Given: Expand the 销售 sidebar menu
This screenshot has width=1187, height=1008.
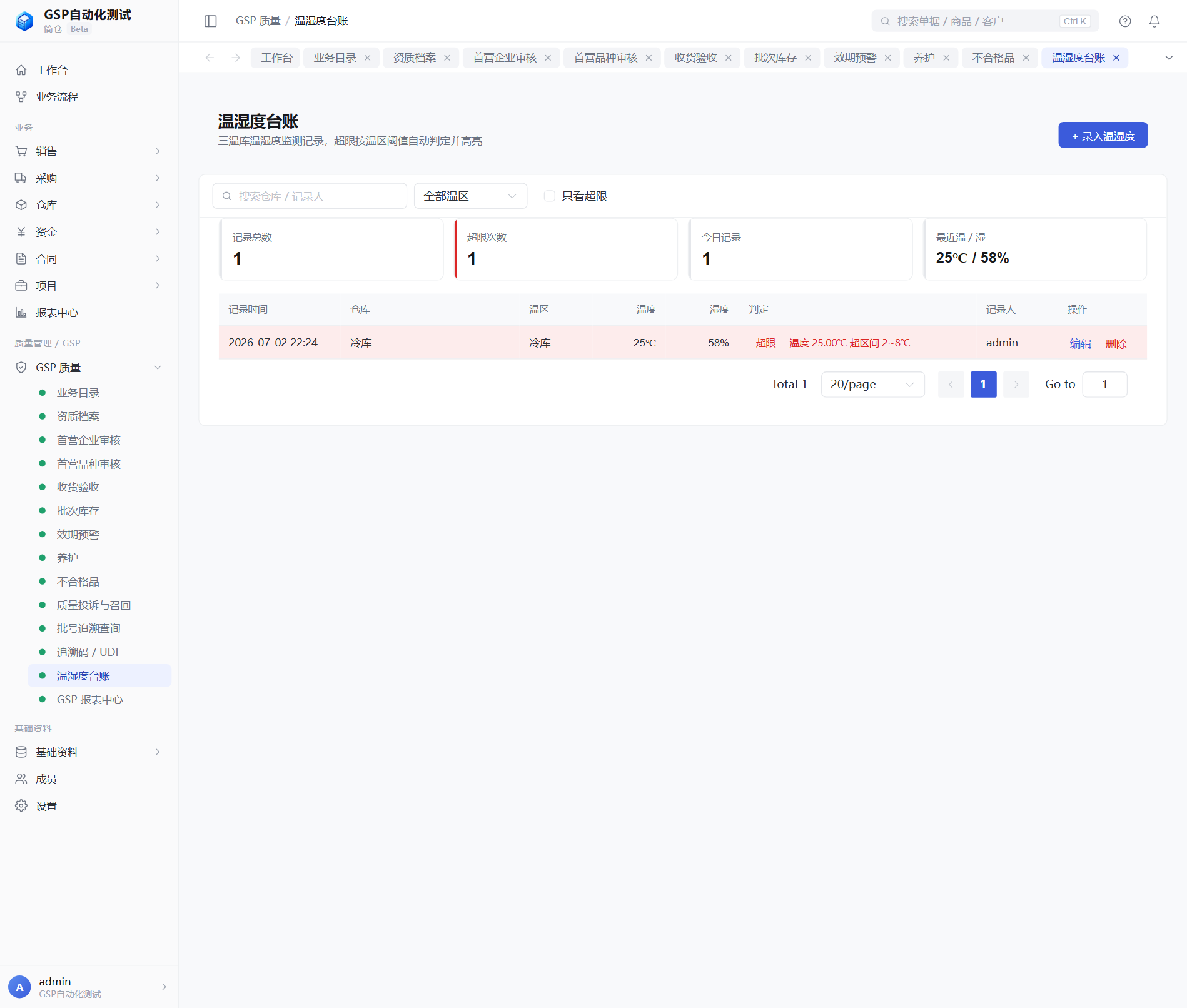Looking at the screenshot, I should [89, 151].
